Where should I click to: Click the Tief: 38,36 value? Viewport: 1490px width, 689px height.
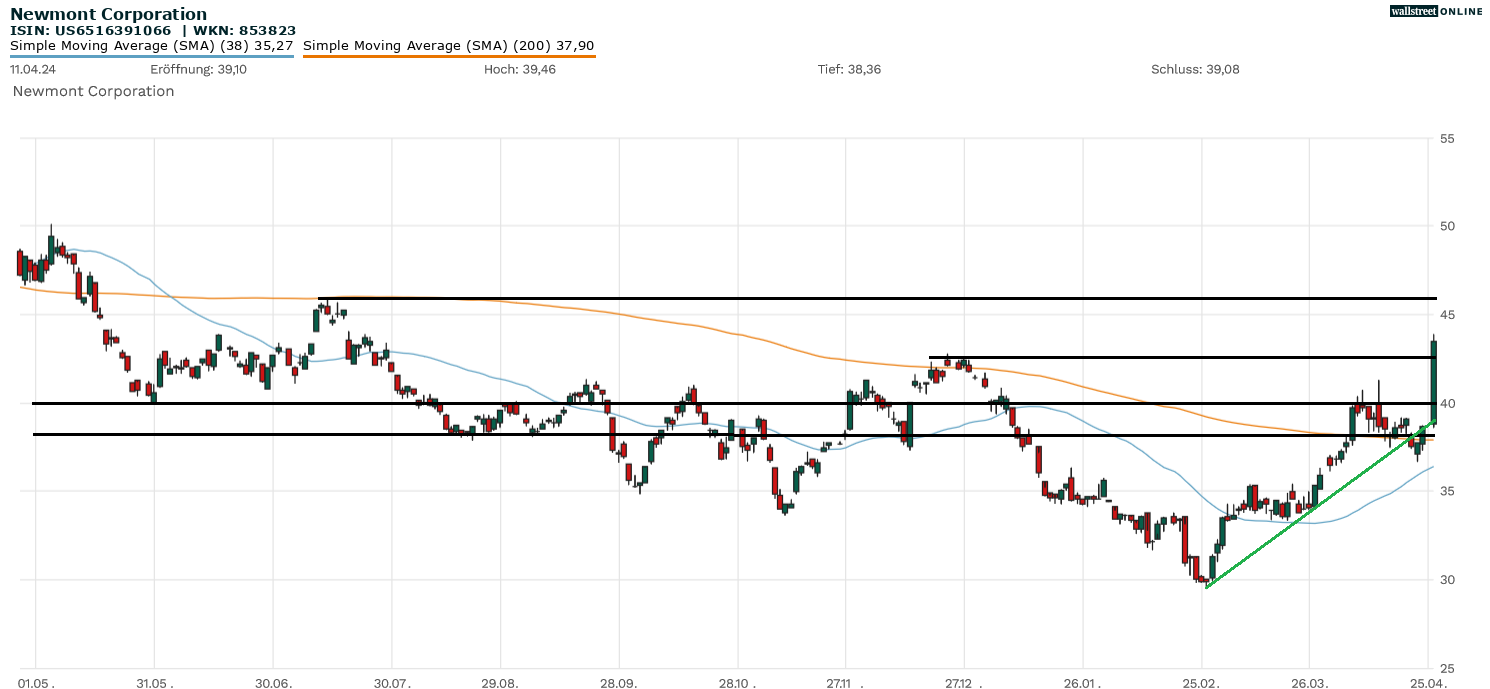(849, 69)
